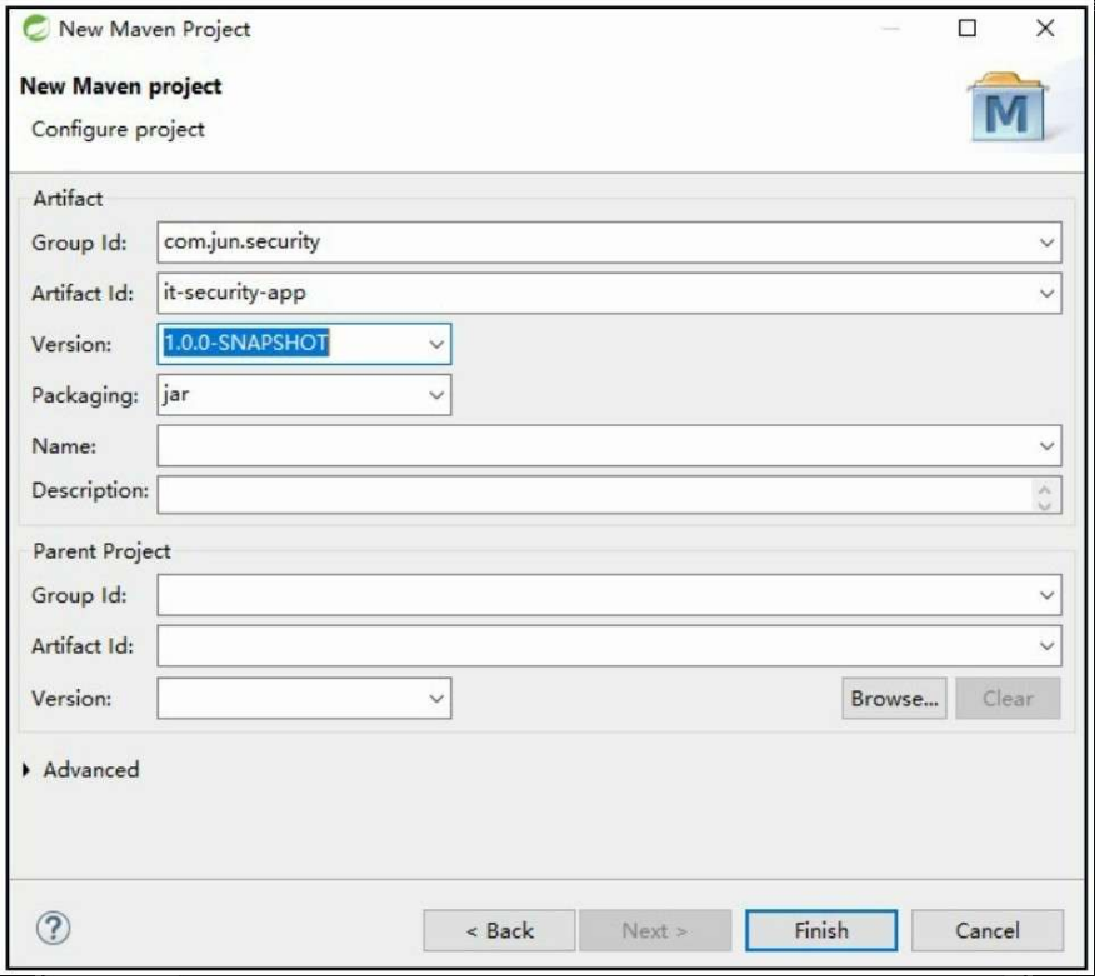This screenshot has height=976, width=1095.
Task: Click the Description text area
Action: [610, 495]
